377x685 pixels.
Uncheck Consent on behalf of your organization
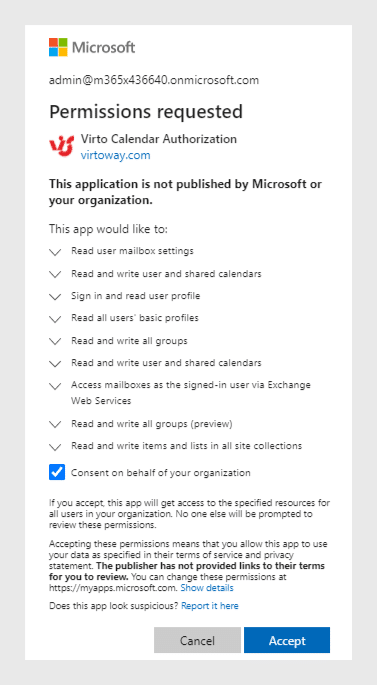coord(57,472)
